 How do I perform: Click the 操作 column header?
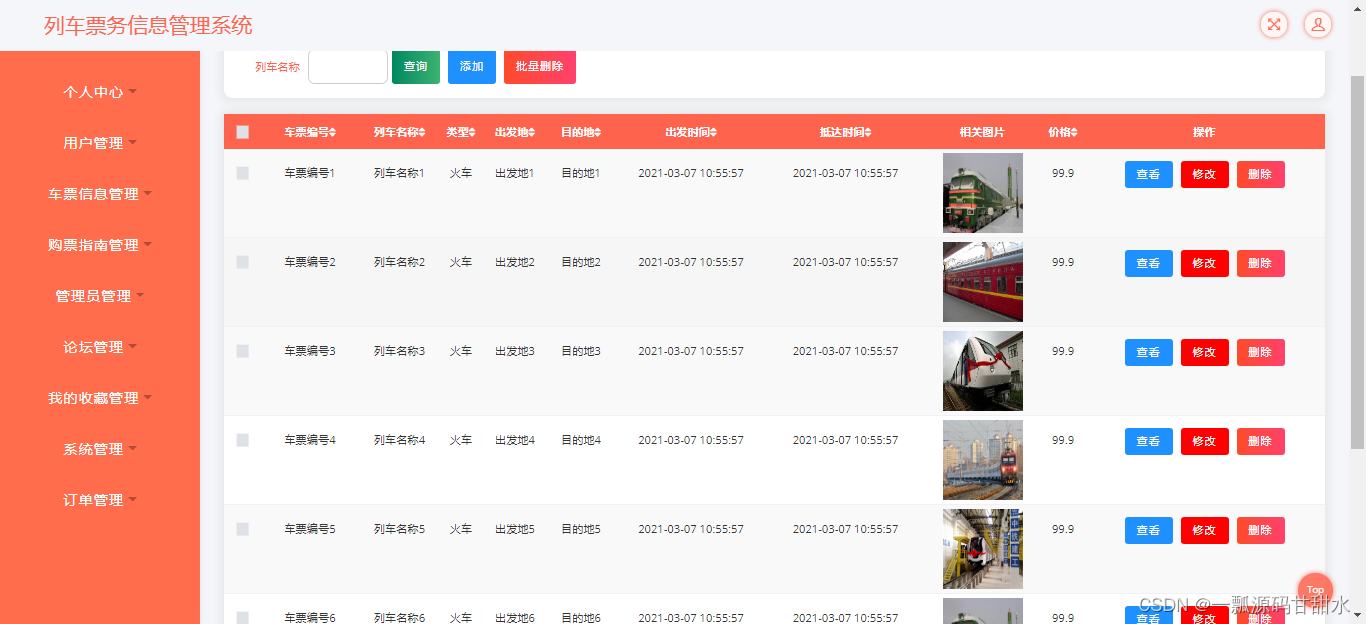pyautogui.click(x=1204, y=132)
